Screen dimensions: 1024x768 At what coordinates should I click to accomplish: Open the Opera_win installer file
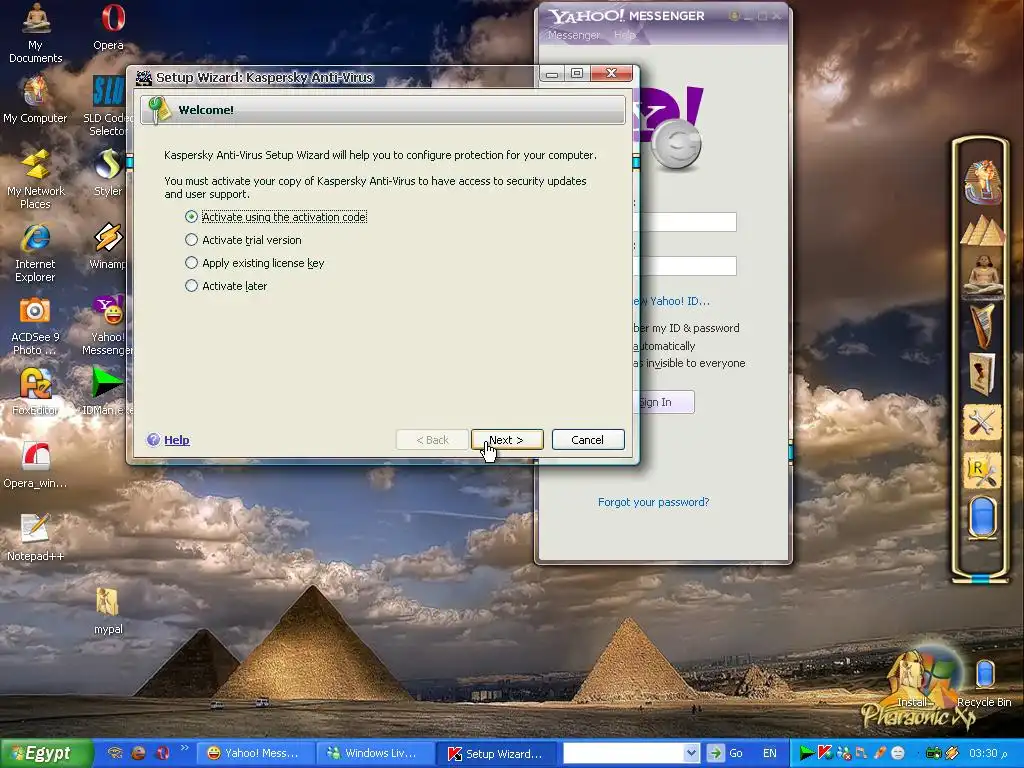coord(35,465)
